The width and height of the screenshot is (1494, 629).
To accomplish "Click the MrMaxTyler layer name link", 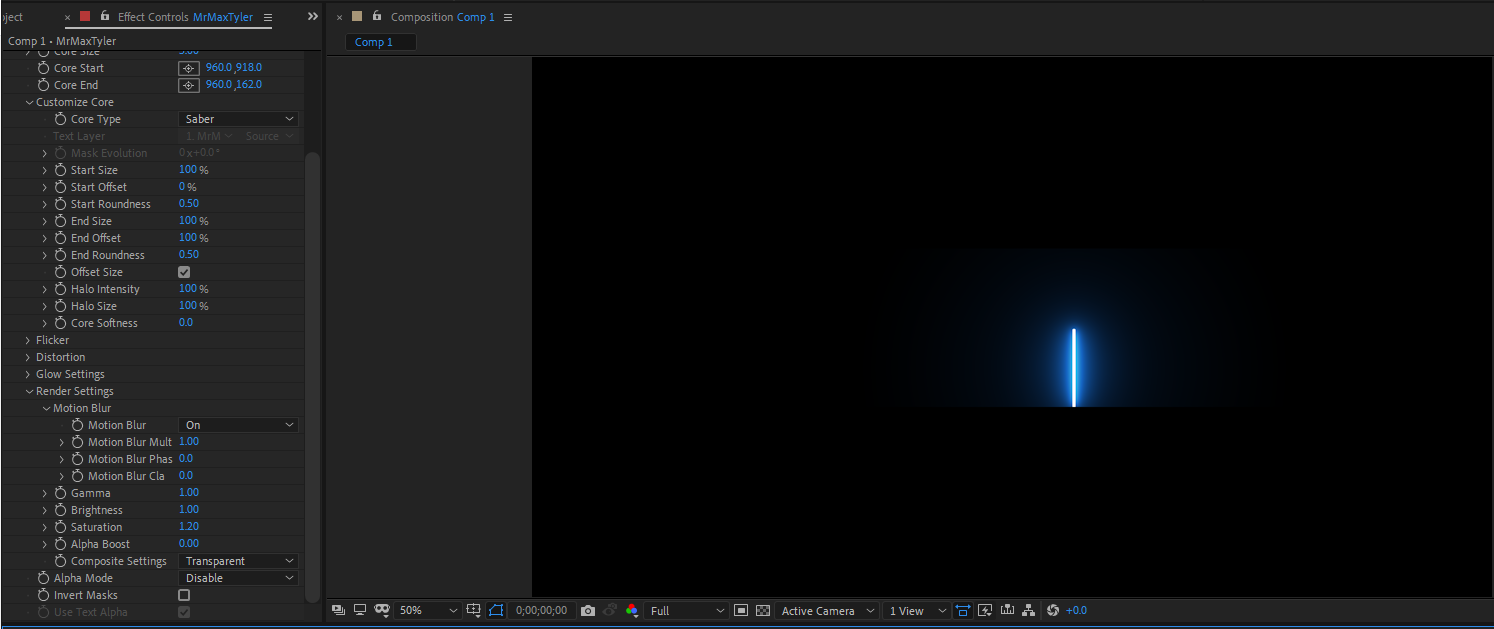I will [x=222, y=16].
